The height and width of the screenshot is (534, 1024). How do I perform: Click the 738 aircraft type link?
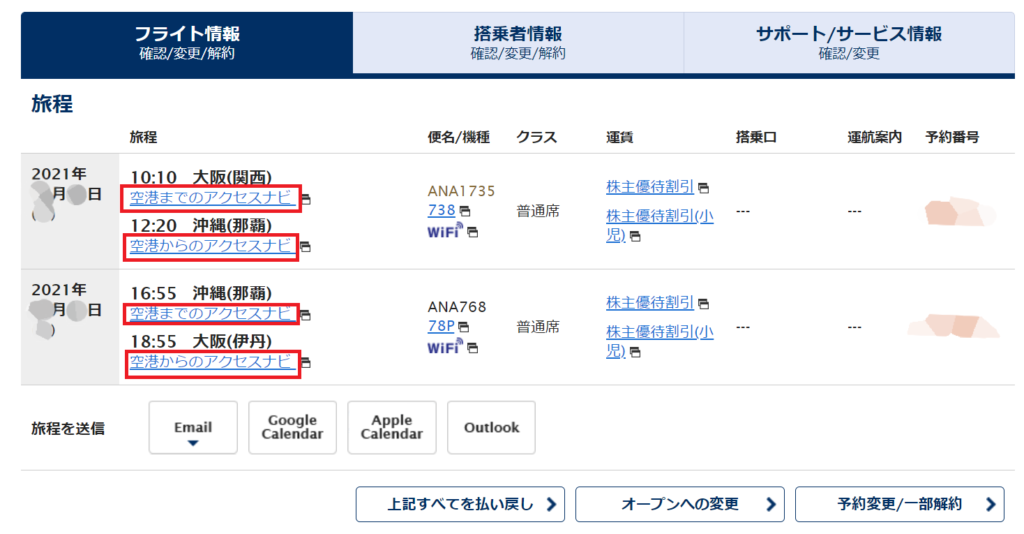(441, 211)
